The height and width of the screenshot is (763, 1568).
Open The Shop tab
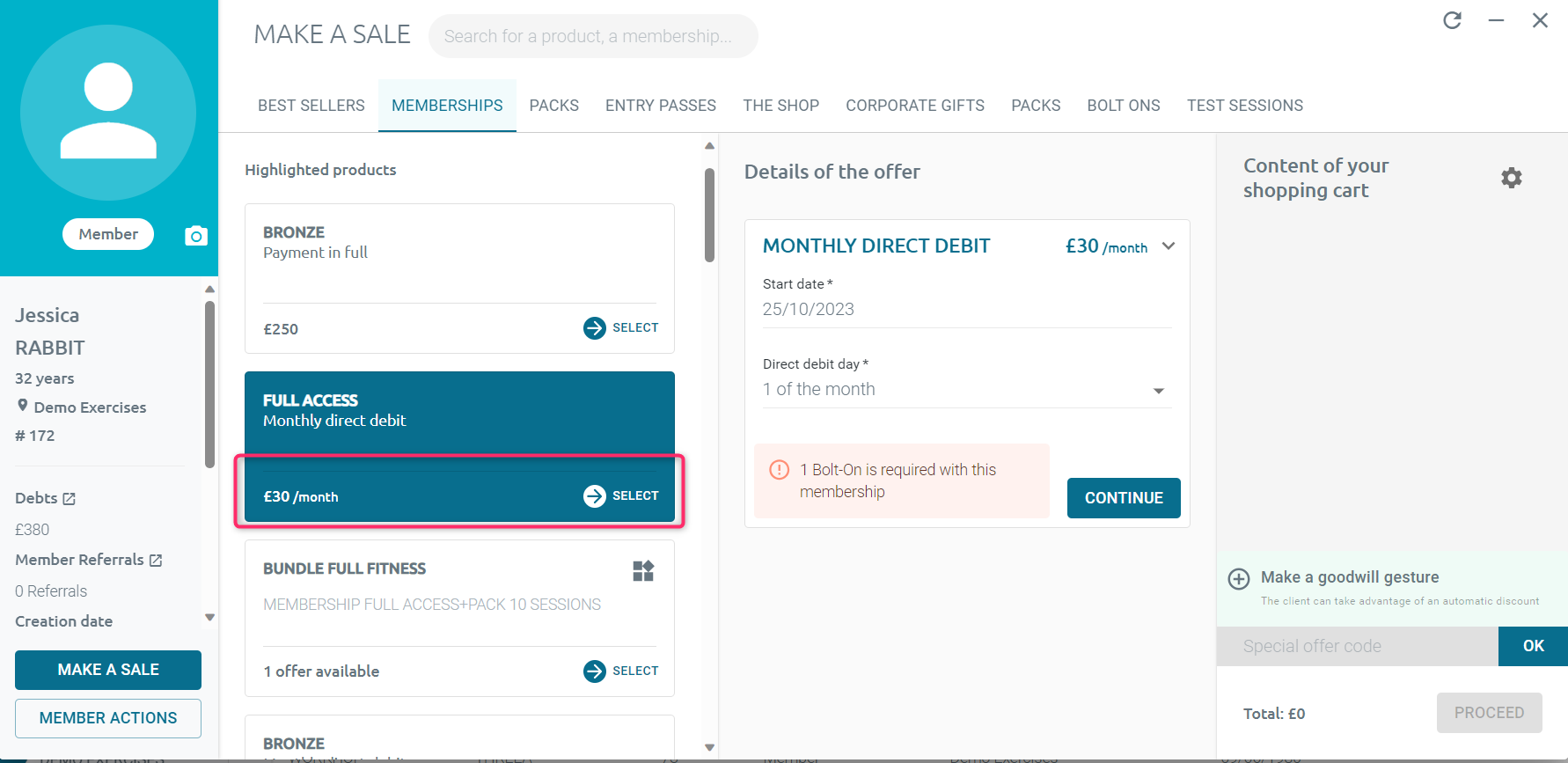point(781,106)
